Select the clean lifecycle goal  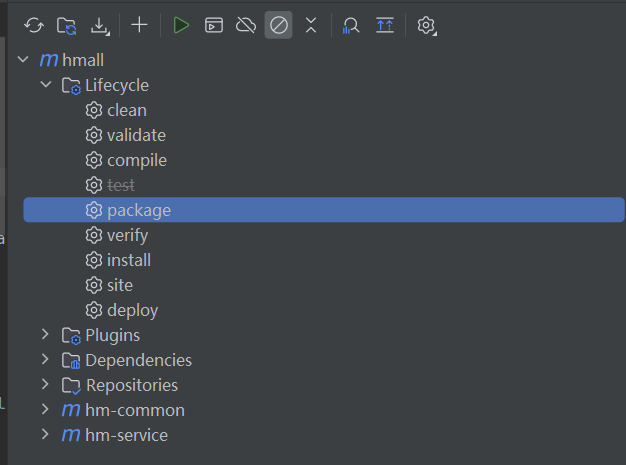click(126, 110)
